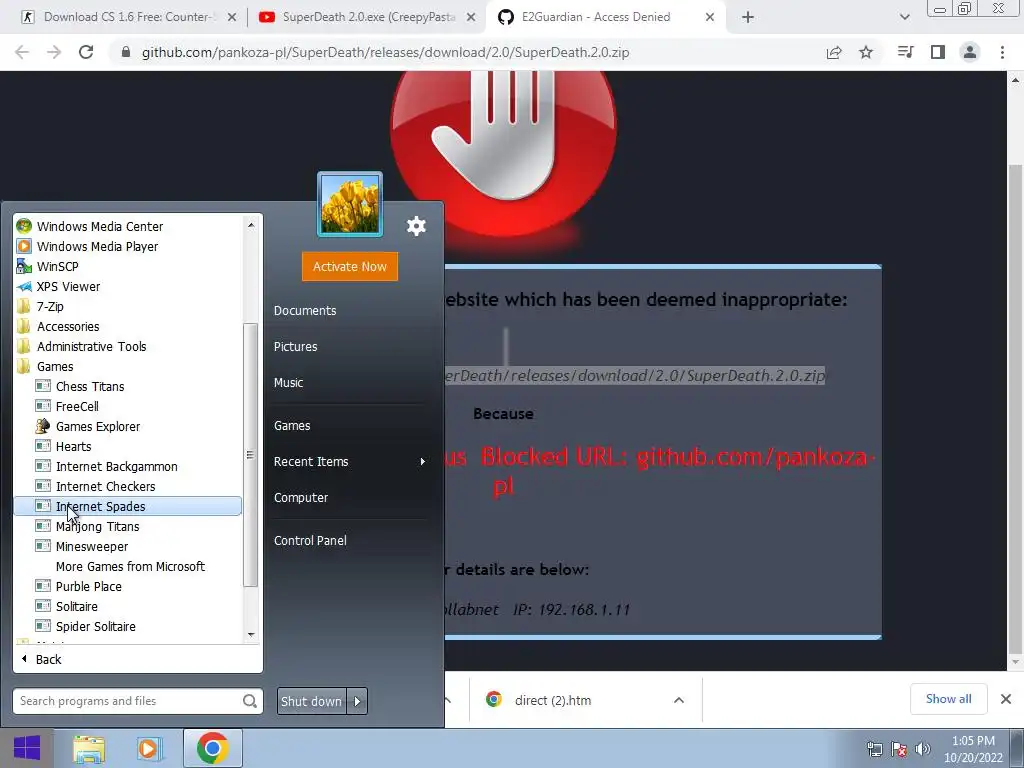This screenshot has width=1024, height=768.
Task: Go back in Chrome
Action: coord(22,52)
